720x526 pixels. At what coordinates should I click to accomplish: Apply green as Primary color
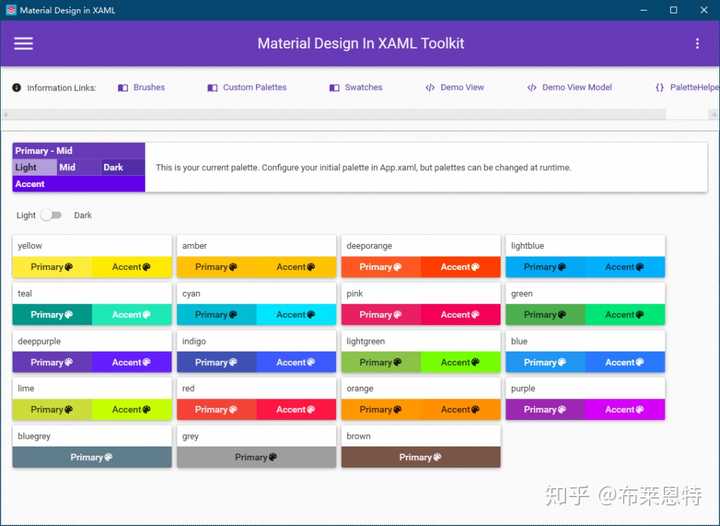coord(545,315)
